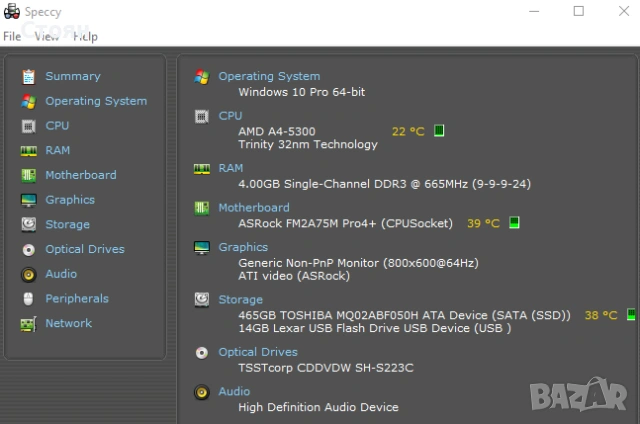Open Storage details from sidebar

pos(68,224)
